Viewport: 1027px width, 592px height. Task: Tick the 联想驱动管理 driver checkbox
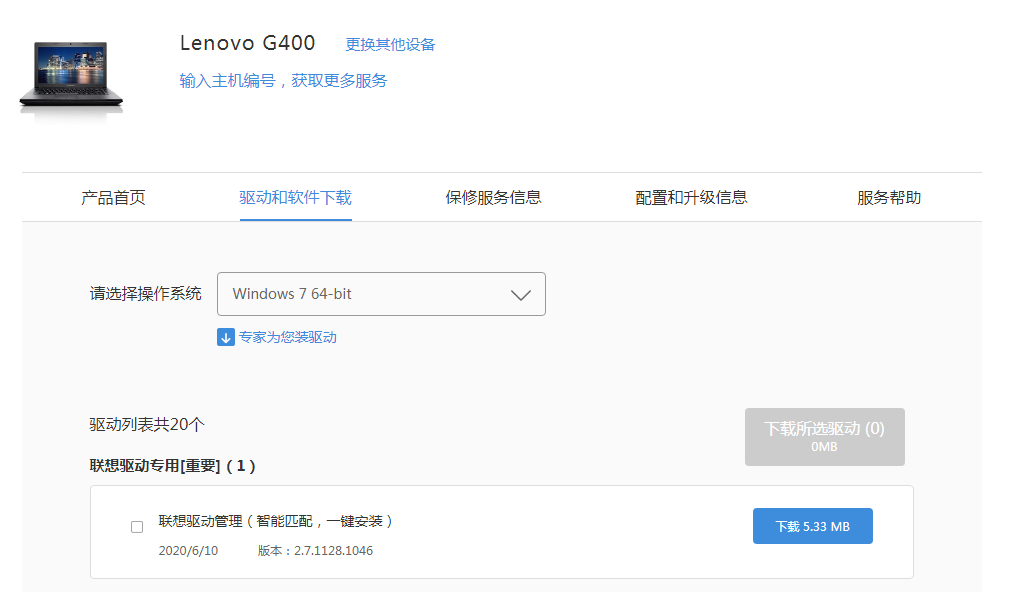point(137,527)
